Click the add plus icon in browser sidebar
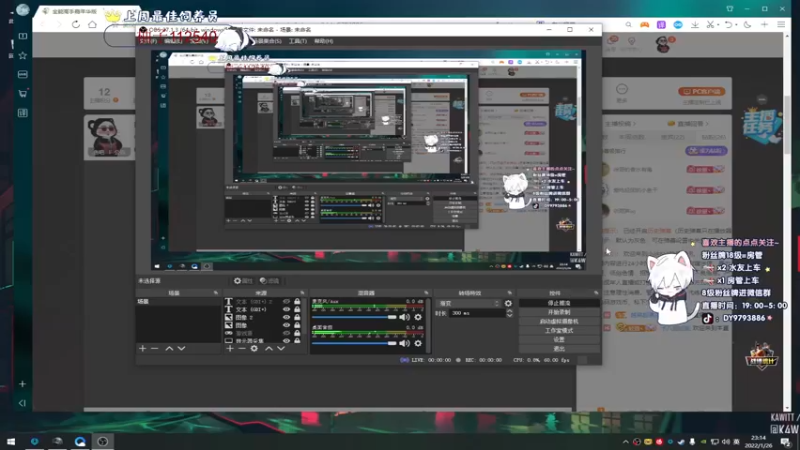Viewport: 800px width, 450px height. point(22,384)
